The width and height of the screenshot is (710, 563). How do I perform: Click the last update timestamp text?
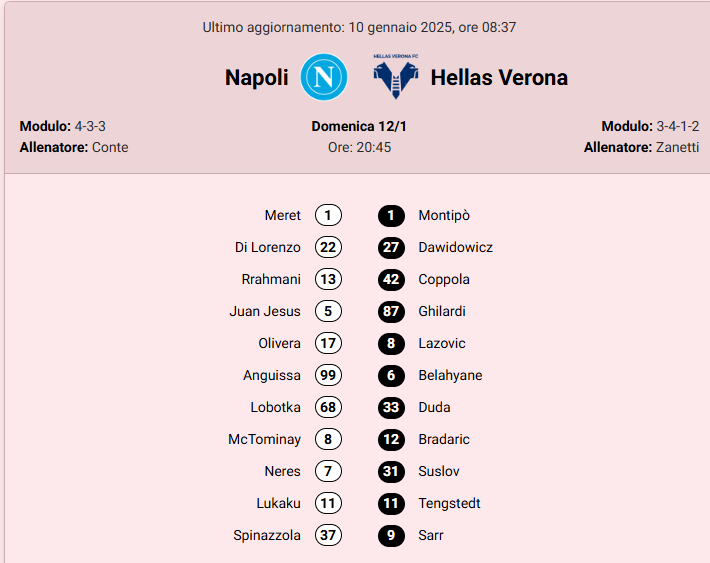point(359,27)
